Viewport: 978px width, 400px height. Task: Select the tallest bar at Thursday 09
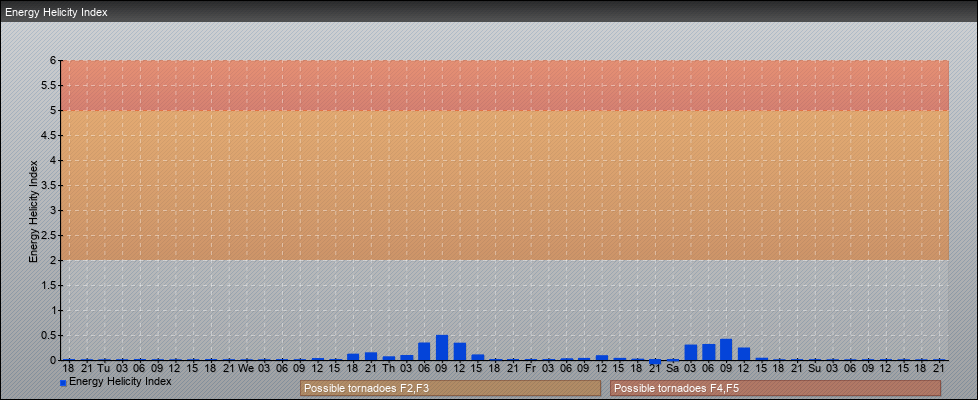click(x=442, y=348)
